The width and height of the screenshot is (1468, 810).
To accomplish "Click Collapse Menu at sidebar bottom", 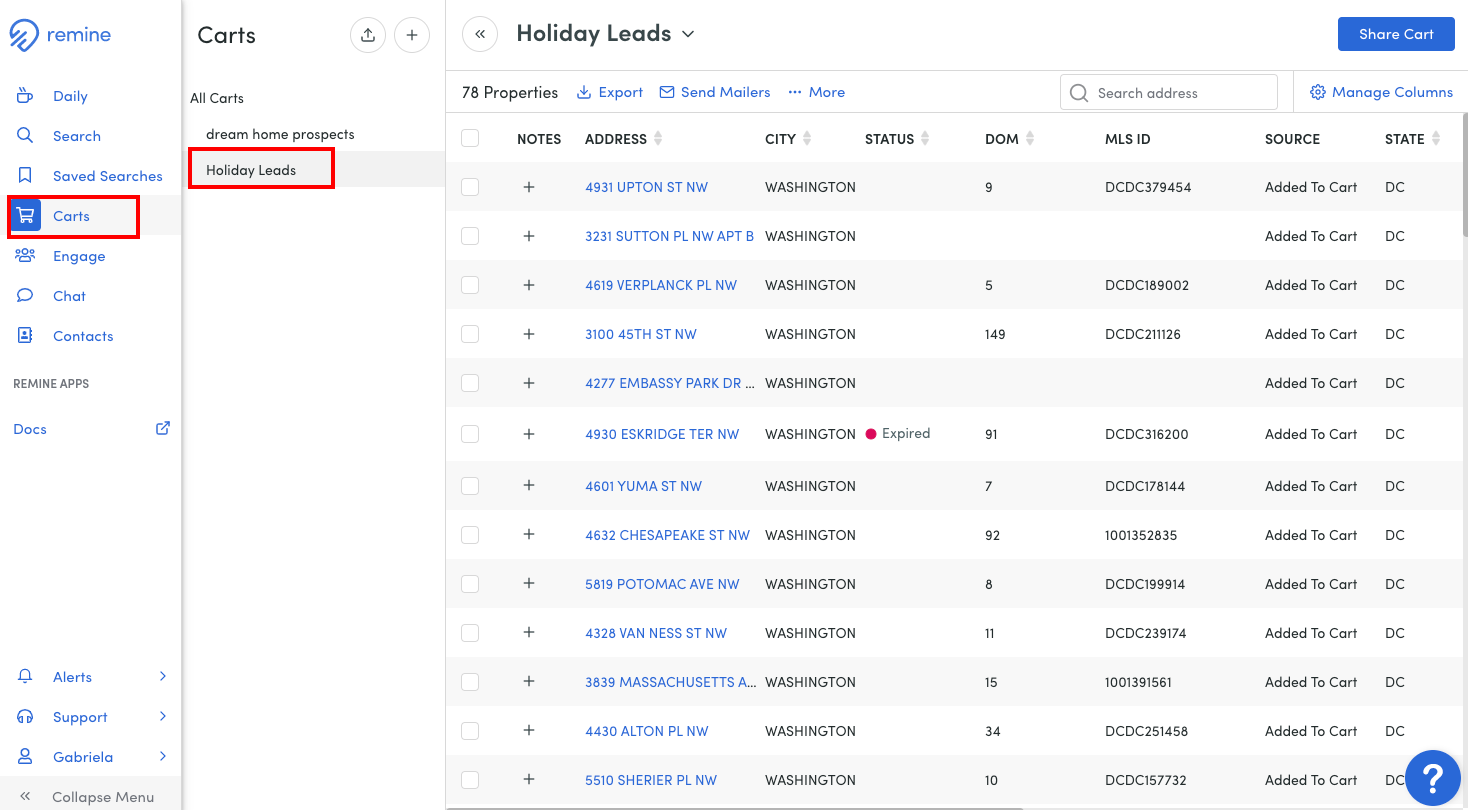I will coord(90,797).
